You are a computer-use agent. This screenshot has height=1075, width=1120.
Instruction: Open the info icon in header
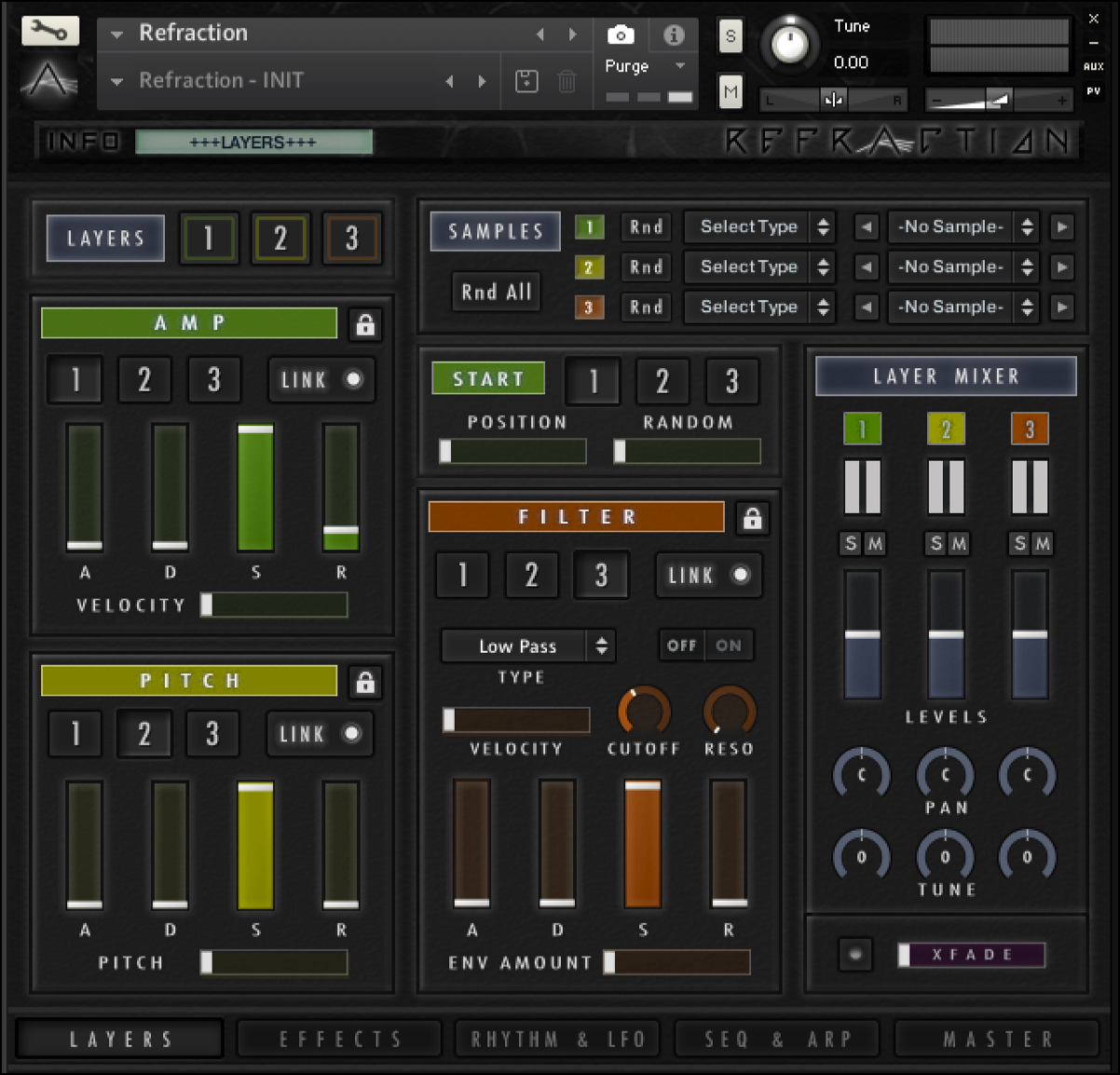[674, 35]
